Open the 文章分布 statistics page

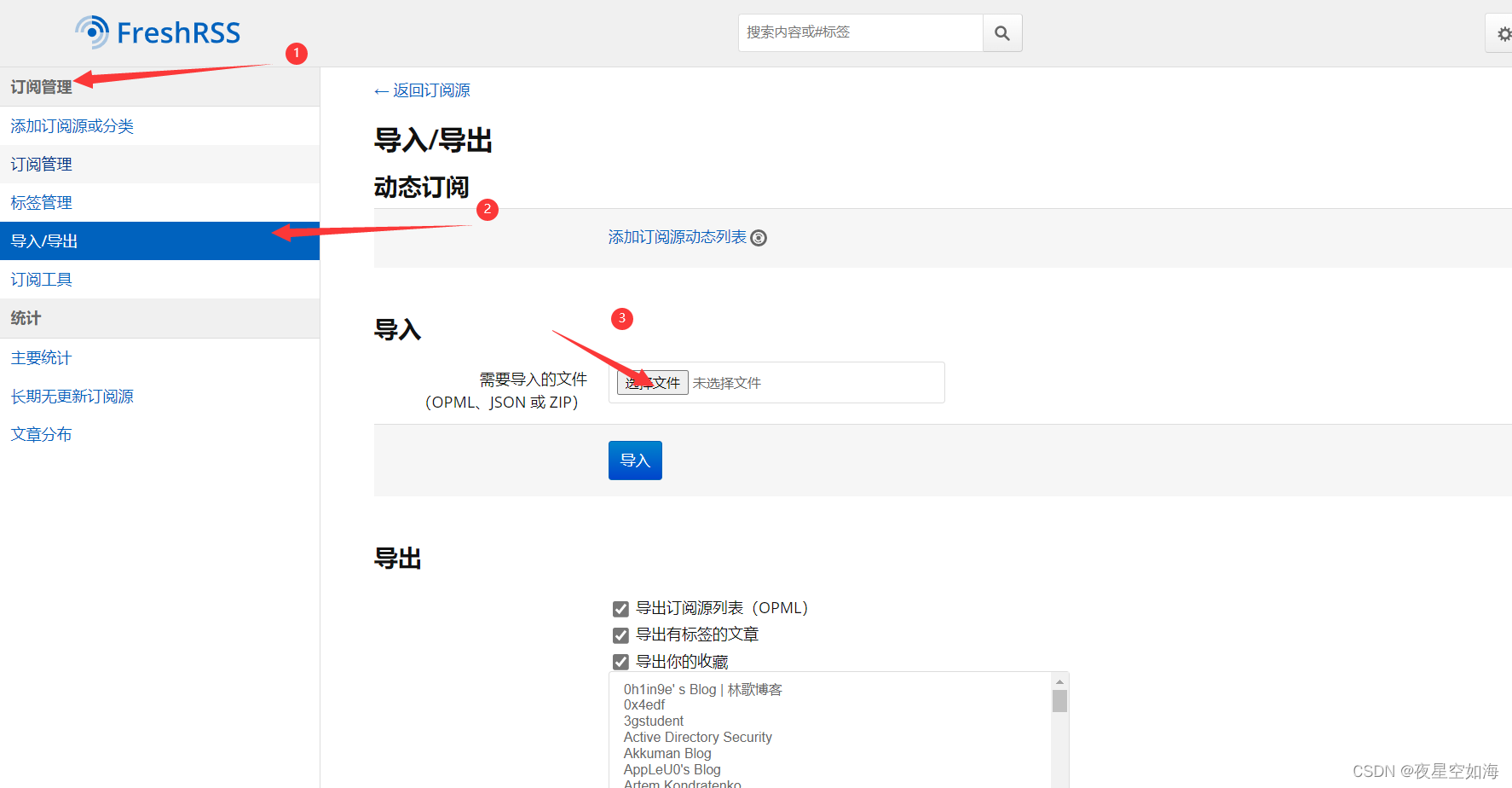[40, 434]
